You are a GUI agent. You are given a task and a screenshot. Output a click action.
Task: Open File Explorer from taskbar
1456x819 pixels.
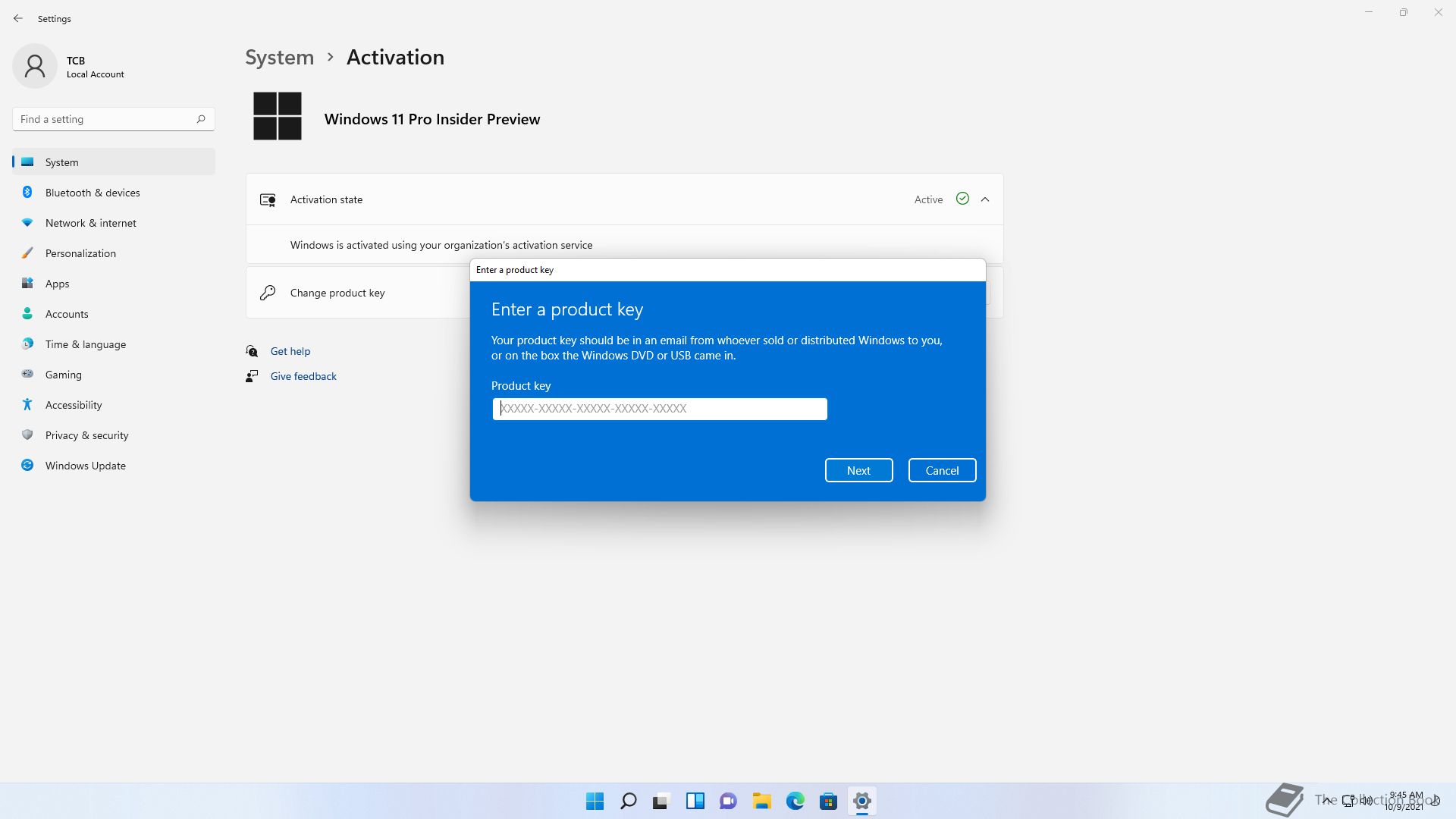tap(761, 801)
